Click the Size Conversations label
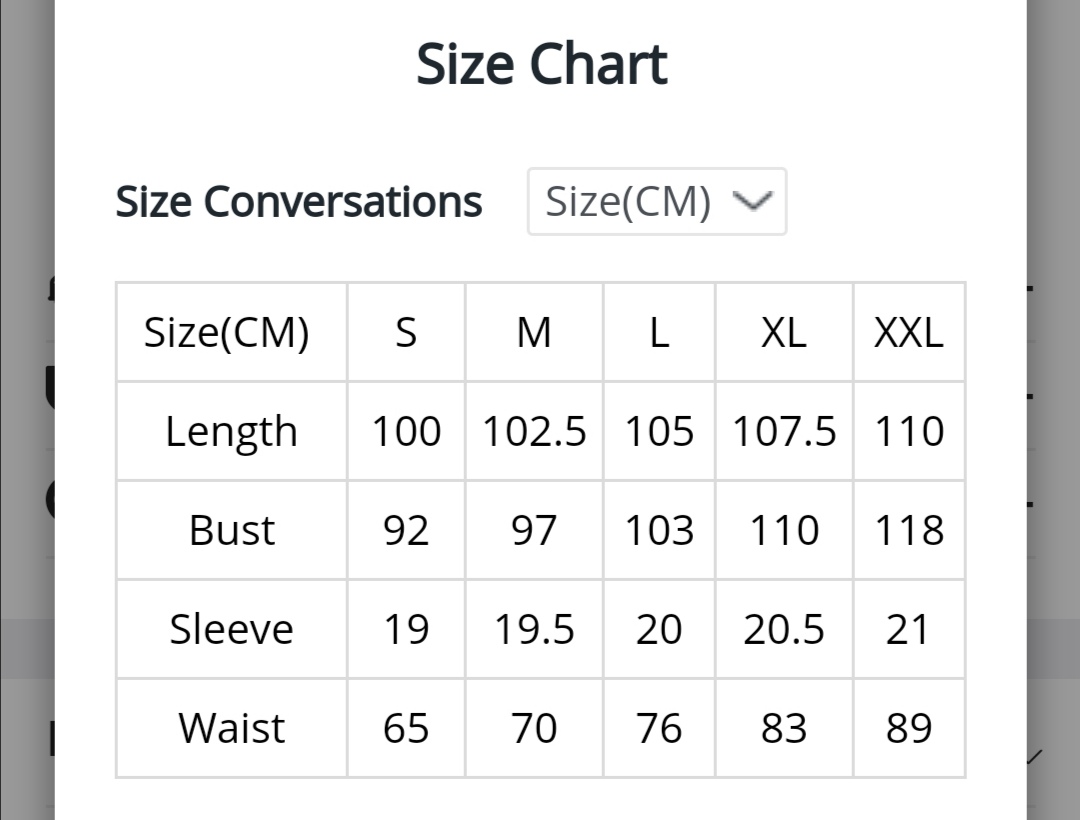 point(298,202)
